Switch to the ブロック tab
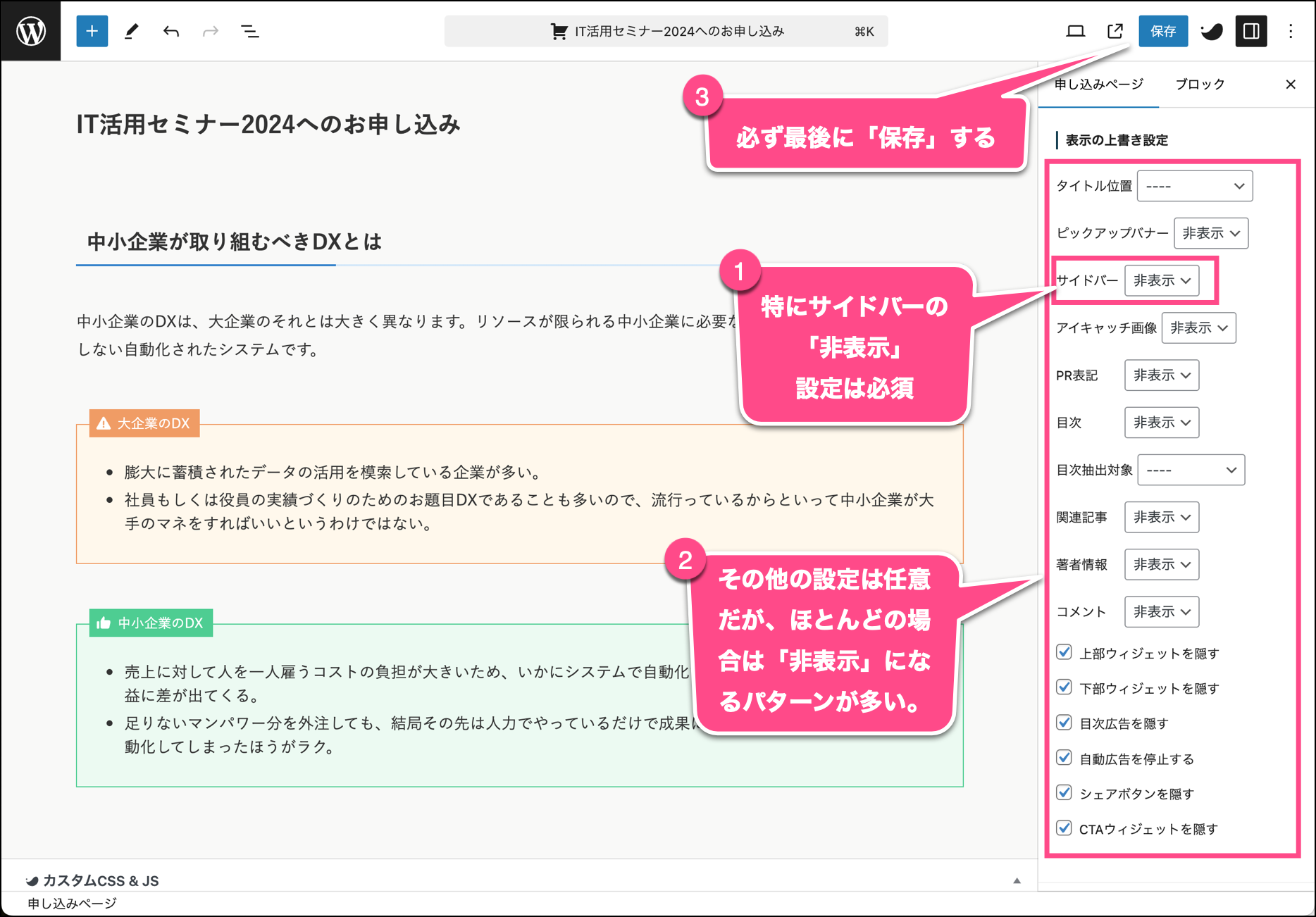This screenshot has width=1316, height=917. click(1200, 85)
